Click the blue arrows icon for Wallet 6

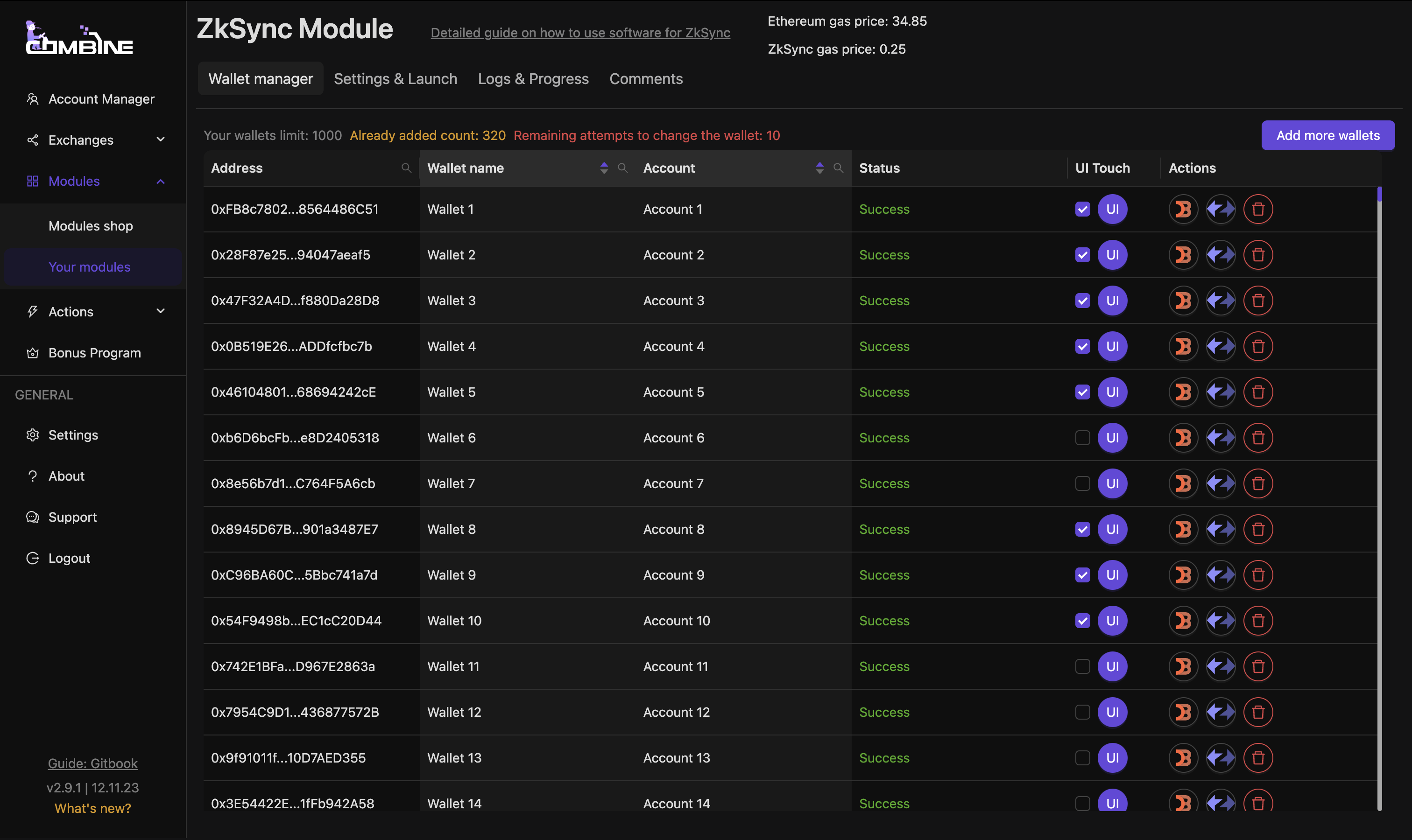(x=1221, y=438)
